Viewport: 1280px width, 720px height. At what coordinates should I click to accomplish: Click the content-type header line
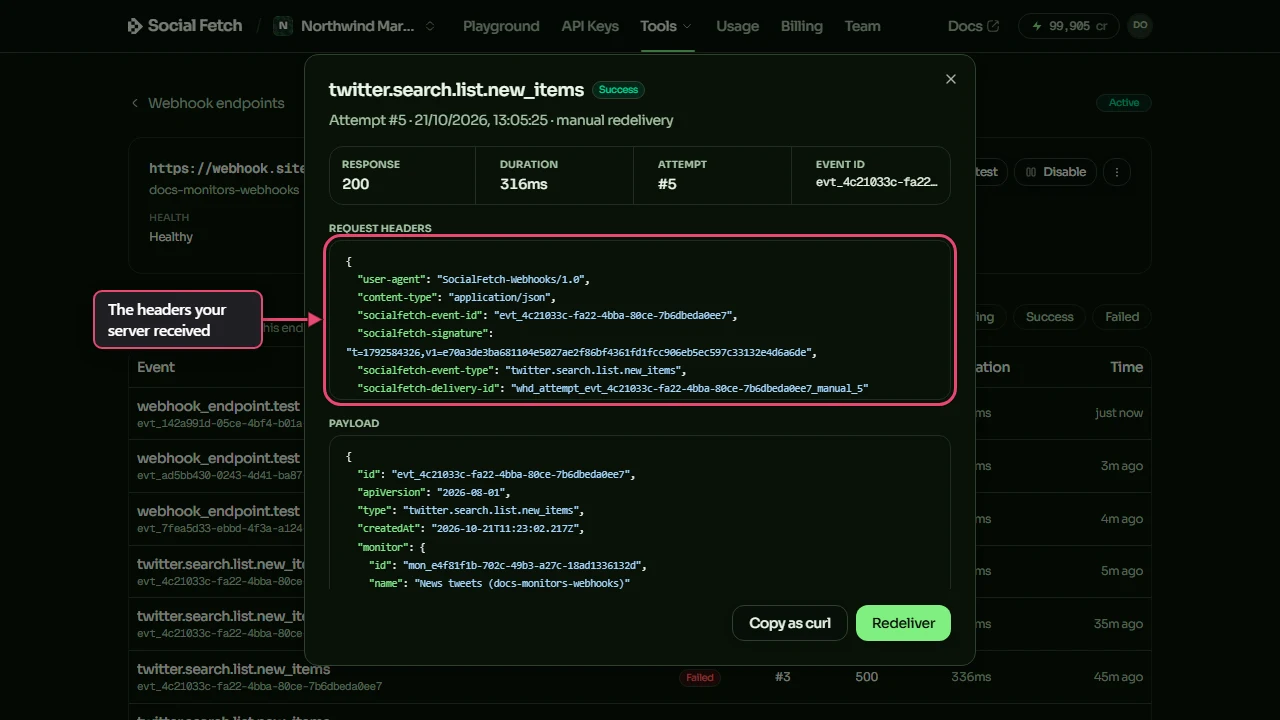456,297
